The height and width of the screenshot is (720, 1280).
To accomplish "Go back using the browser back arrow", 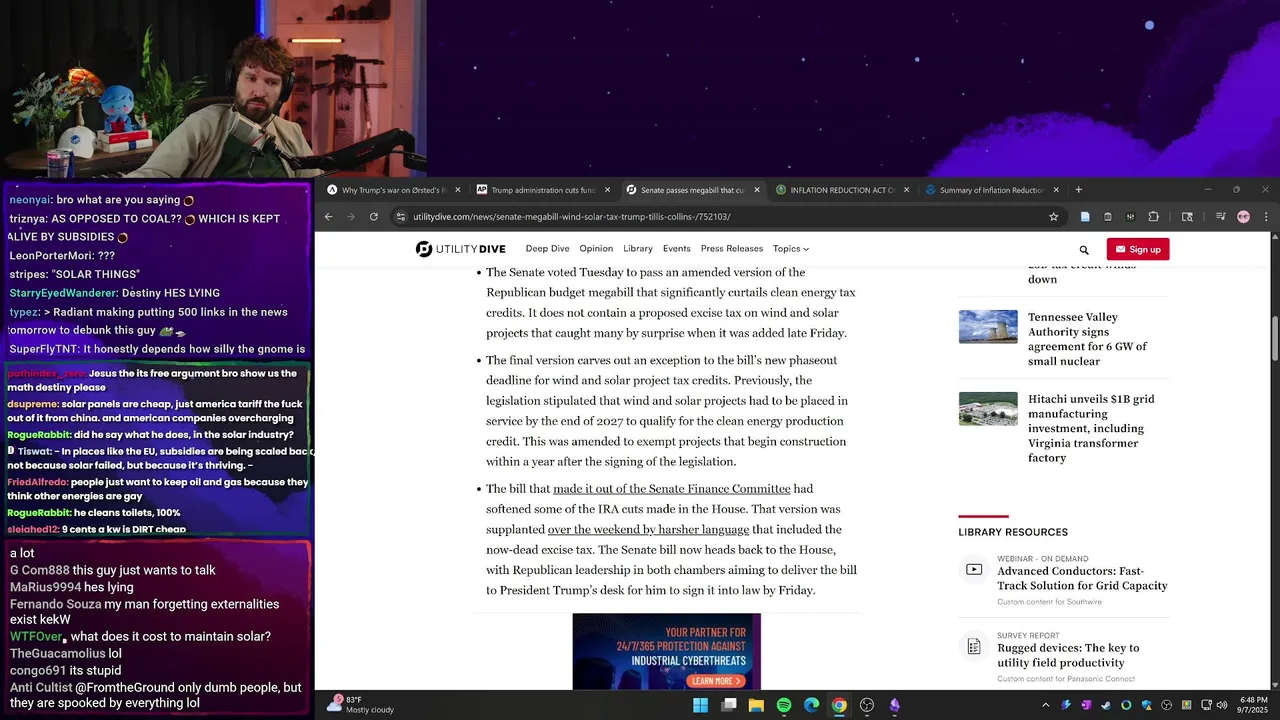I will coord(328,217).
